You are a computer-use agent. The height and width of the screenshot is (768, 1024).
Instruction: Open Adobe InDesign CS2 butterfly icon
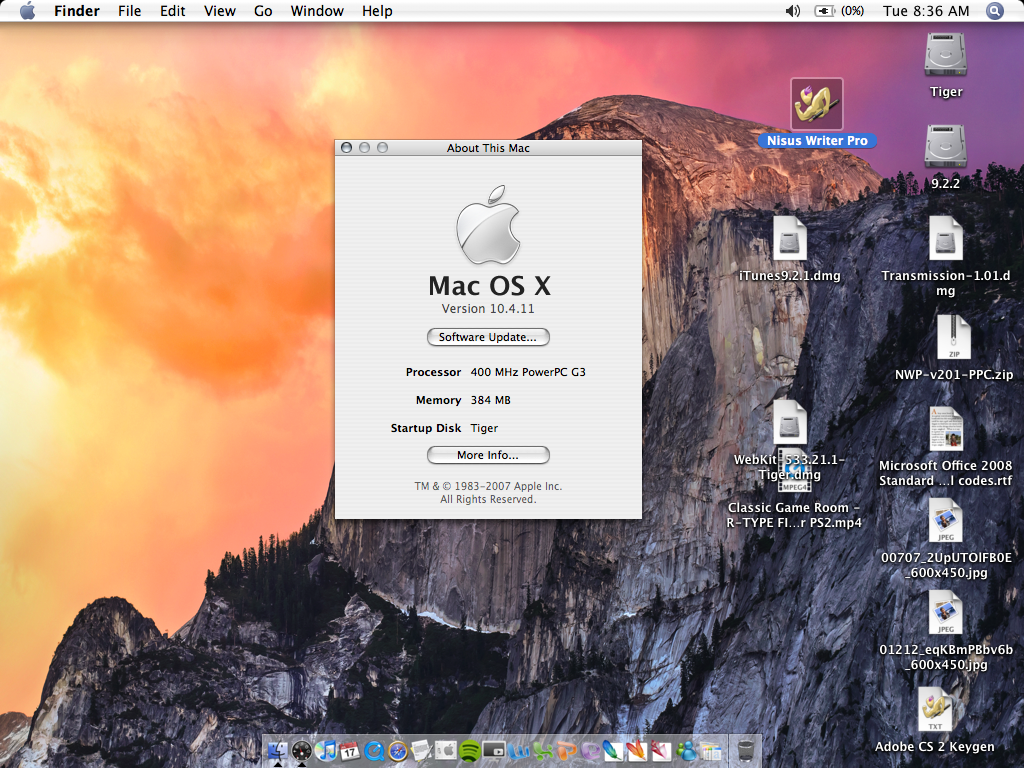tap(661, 751)
